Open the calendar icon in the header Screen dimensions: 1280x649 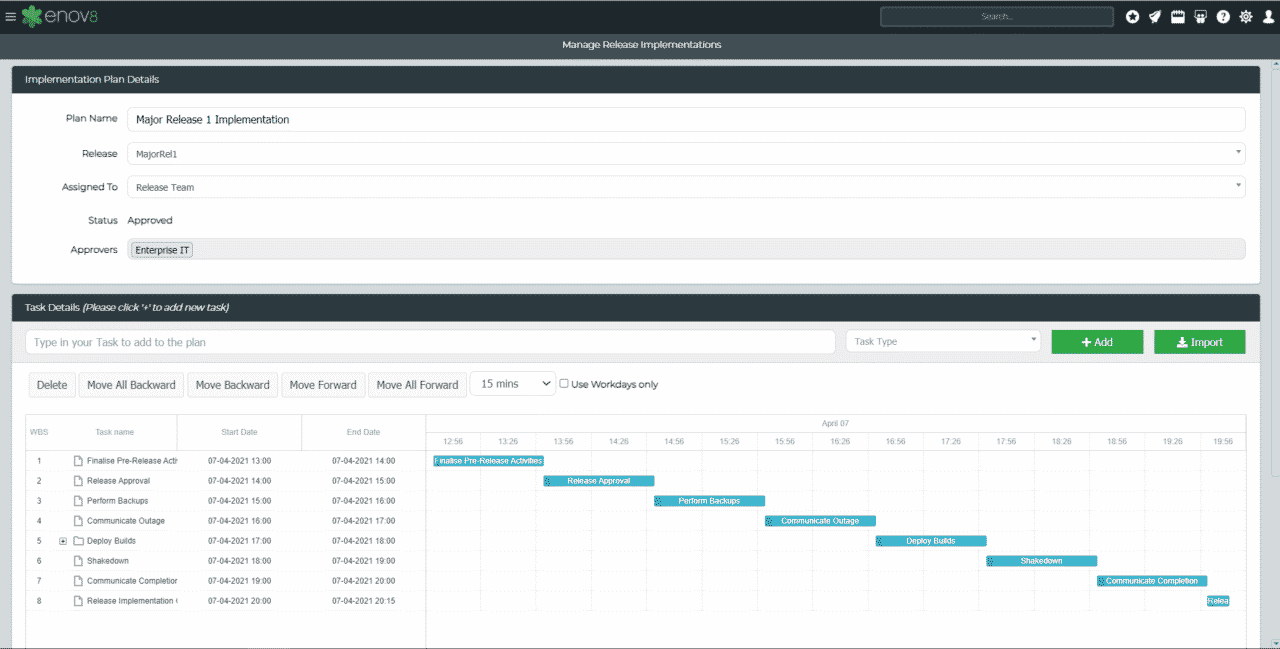1178,16
